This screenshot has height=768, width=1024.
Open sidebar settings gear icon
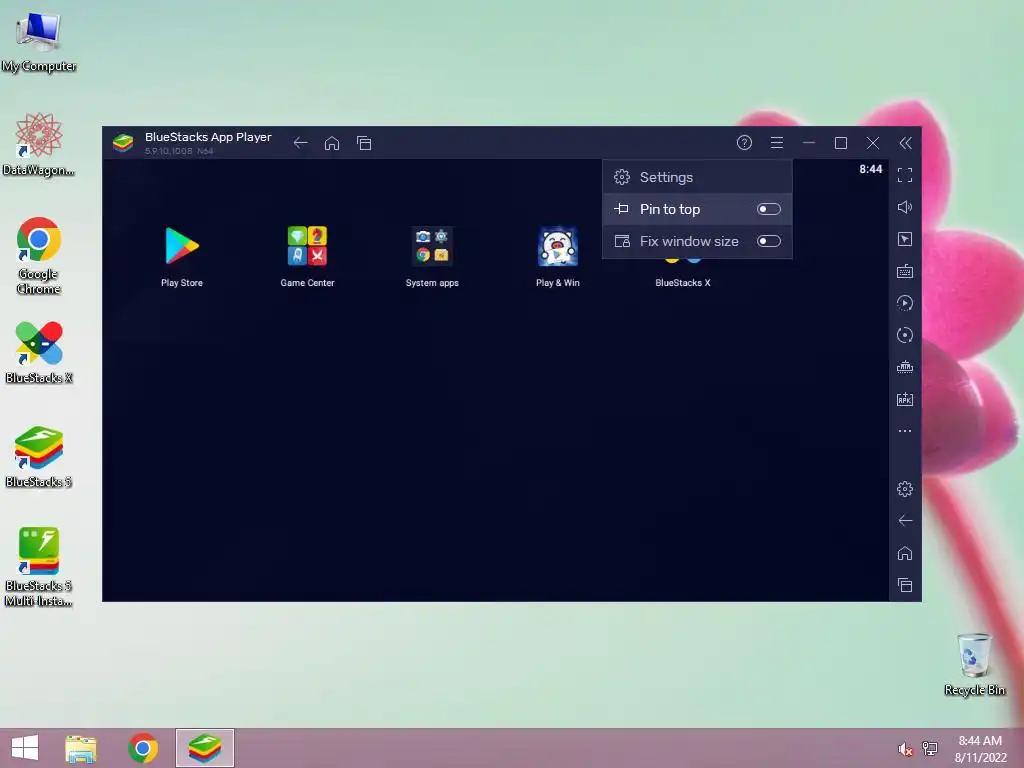[904, 488]
